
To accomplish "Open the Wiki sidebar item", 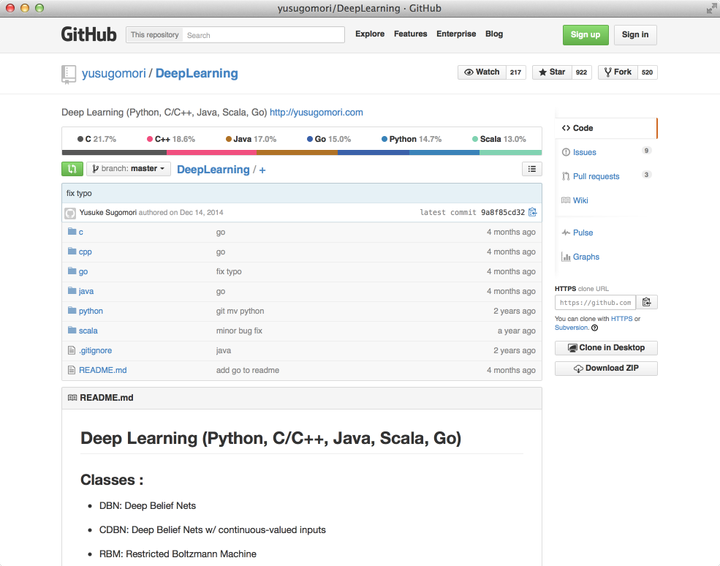I will coord(580,200).
